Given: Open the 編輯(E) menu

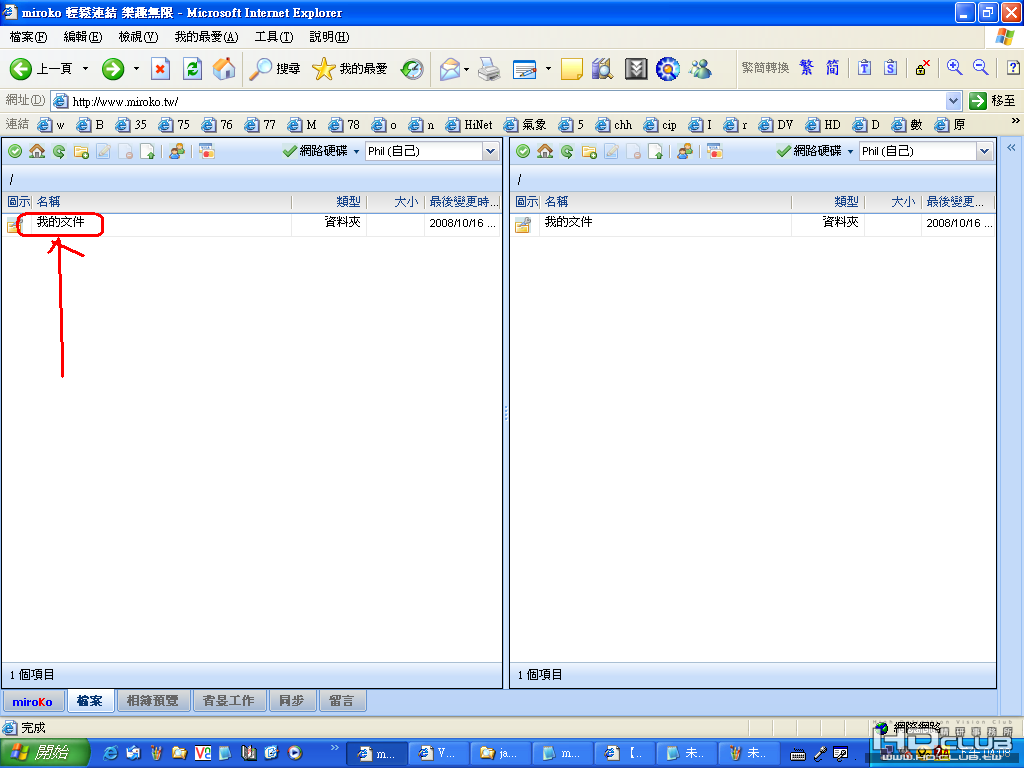Looking at the screenshot, I should pyautogui.click(x=83, y=37).
